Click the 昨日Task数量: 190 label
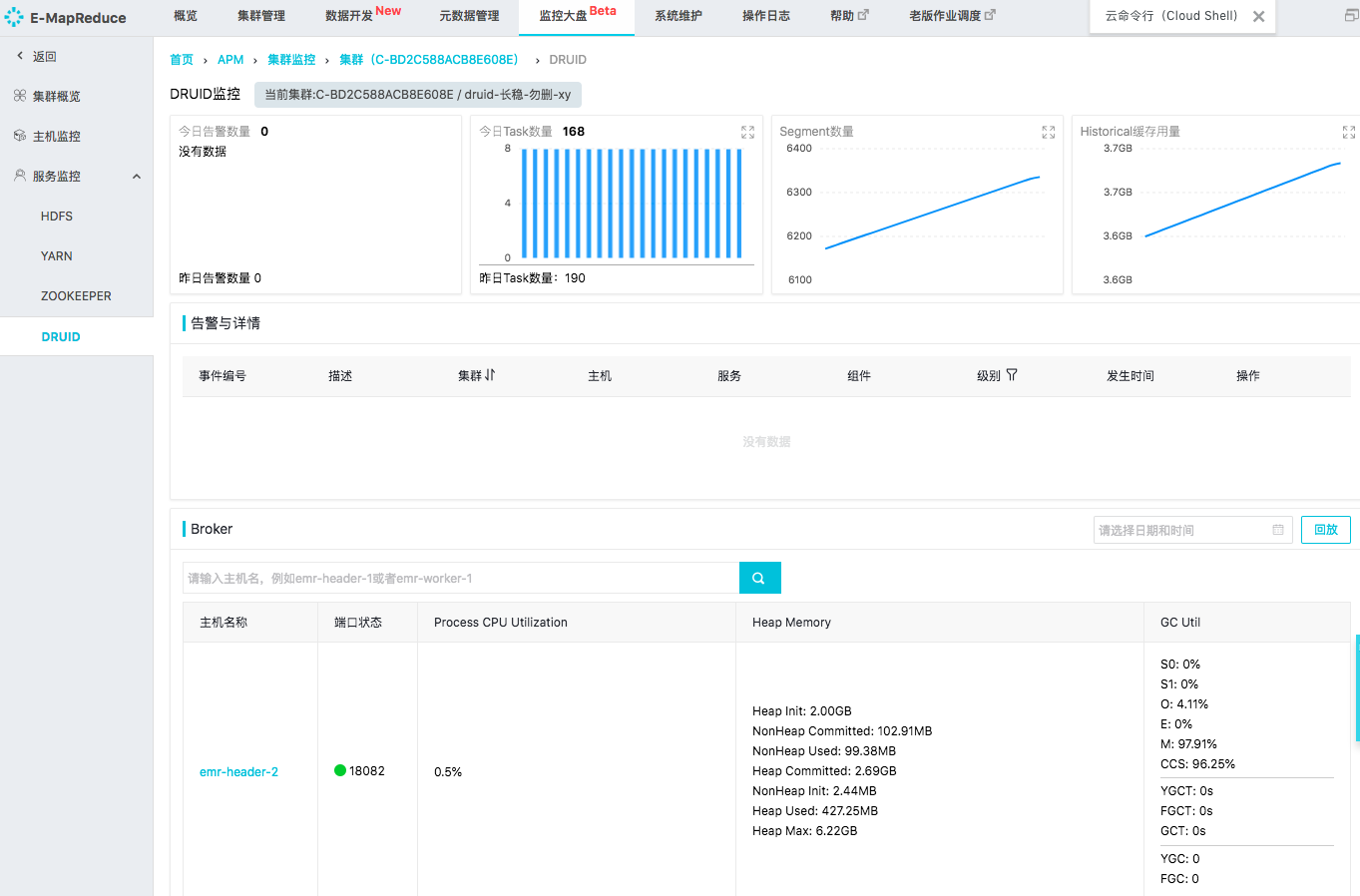The image size is (1360, 896). pos(532,278)
